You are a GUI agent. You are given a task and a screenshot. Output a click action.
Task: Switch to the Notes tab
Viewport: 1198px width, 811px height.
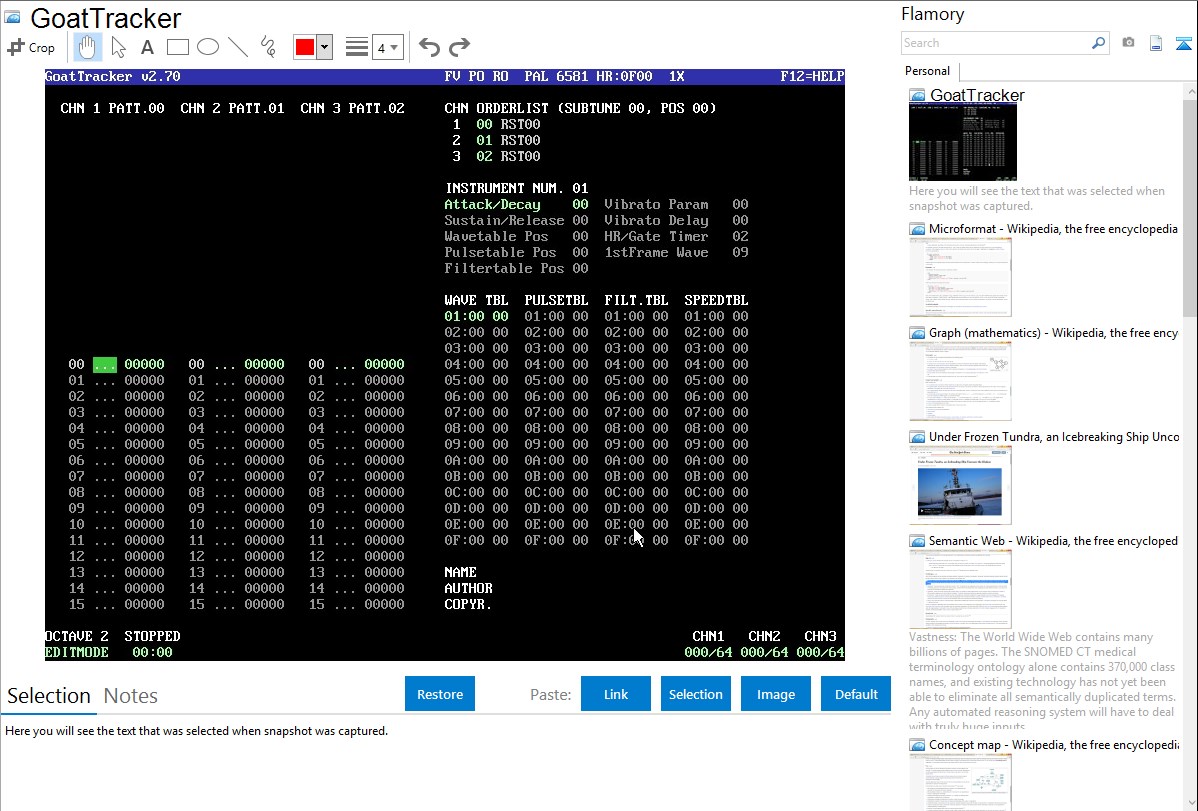[131, 696]
